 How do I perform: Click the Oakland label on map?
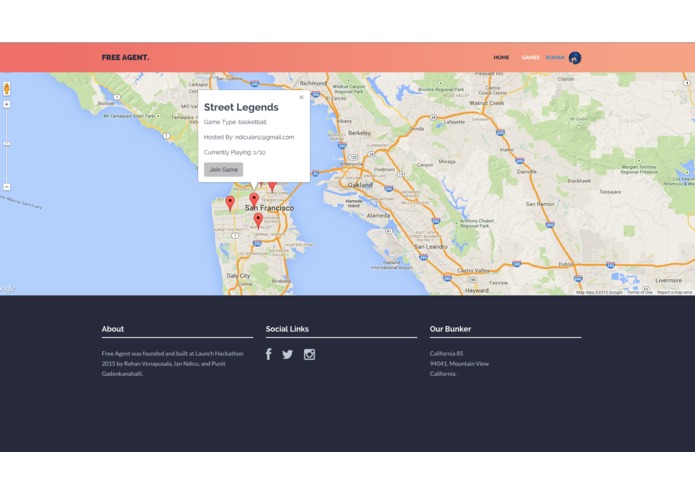360,185
